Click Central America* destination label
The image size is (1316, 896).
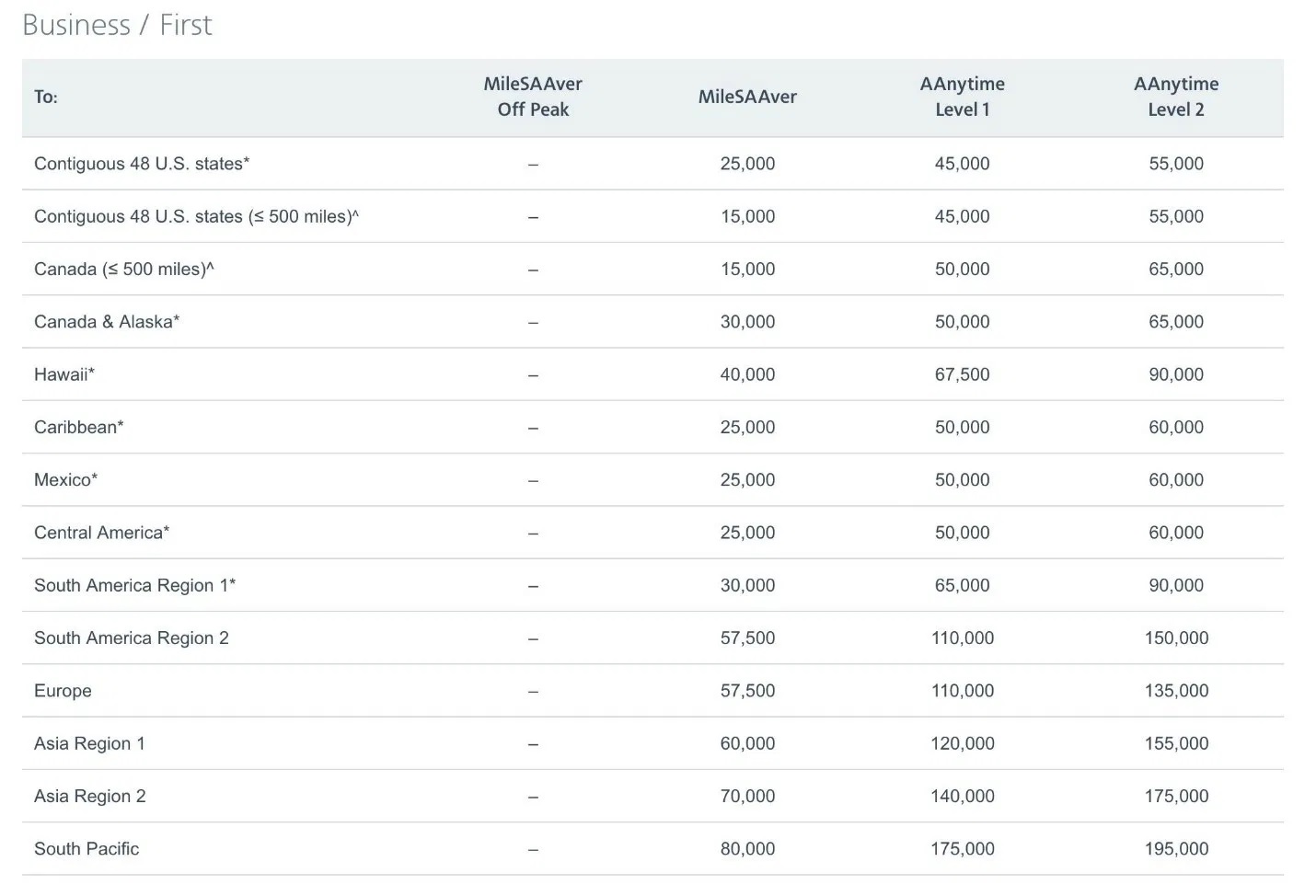pyautogui.click(x=102, y=533)
